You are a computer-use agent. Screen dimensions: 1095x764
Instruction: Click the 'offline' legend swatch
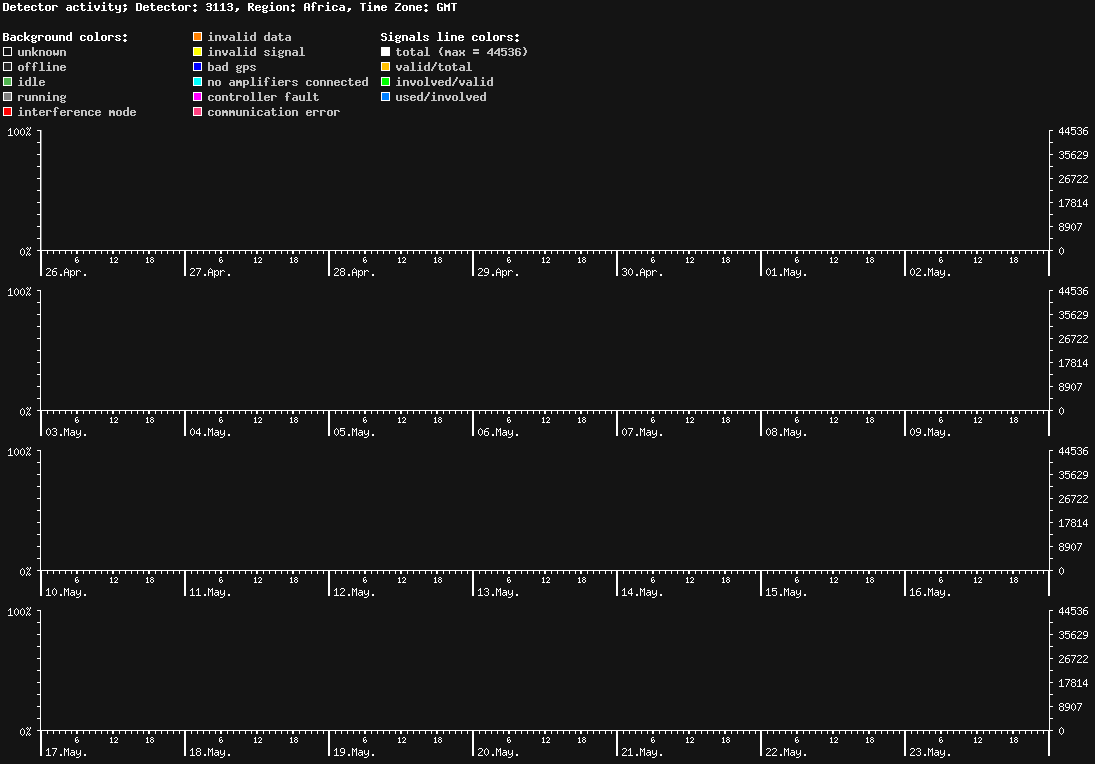pyautogui.click(x=8, y=67)
